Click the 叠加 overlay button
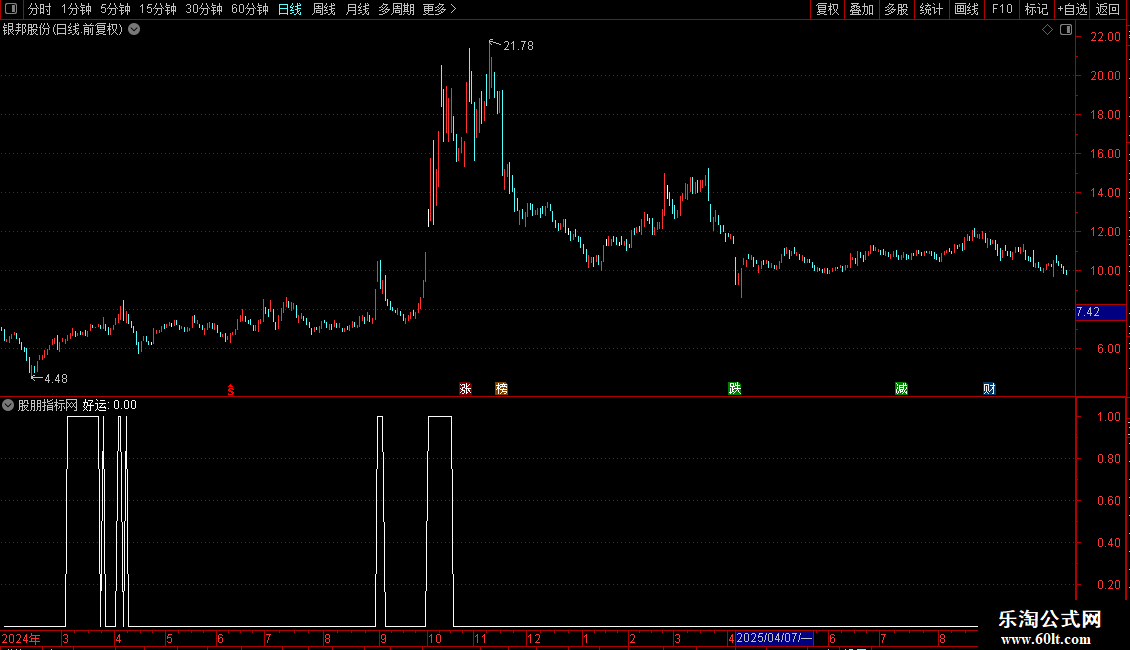 coord(861,9)
